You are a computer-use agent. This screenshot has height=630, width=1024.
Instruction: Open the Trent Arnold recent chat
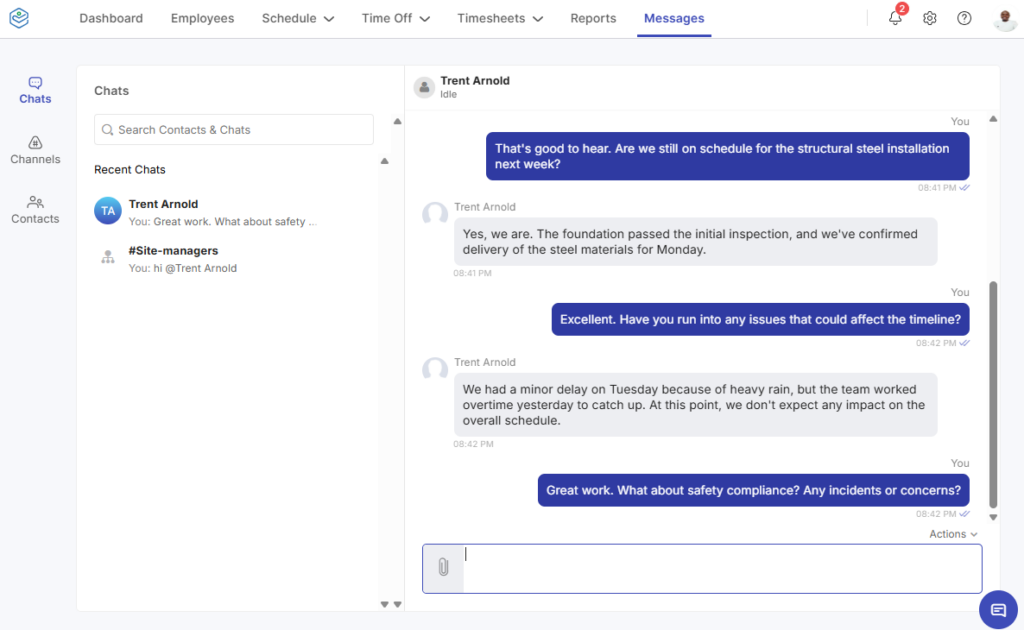[234, 212]
